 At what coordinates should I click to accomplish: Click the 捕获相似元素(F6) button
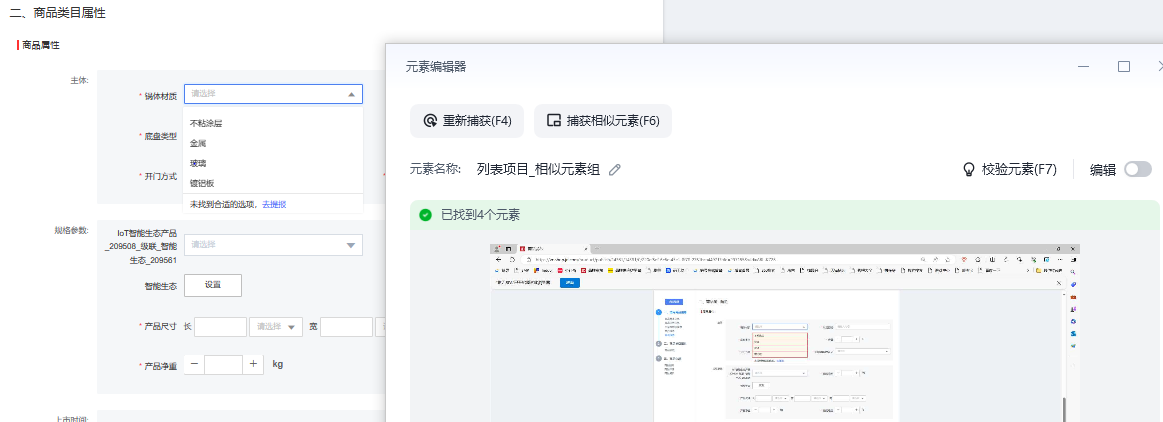pos(602,121)
